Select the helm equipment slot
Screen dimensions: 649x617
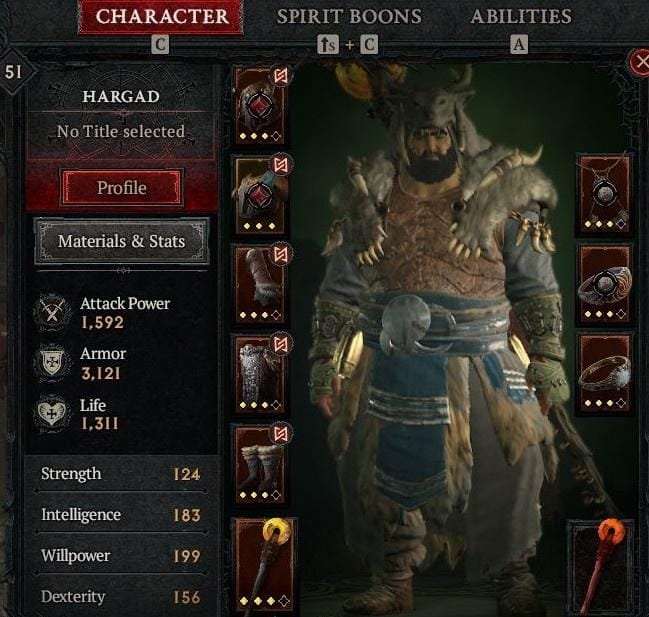tap(260, 106)
